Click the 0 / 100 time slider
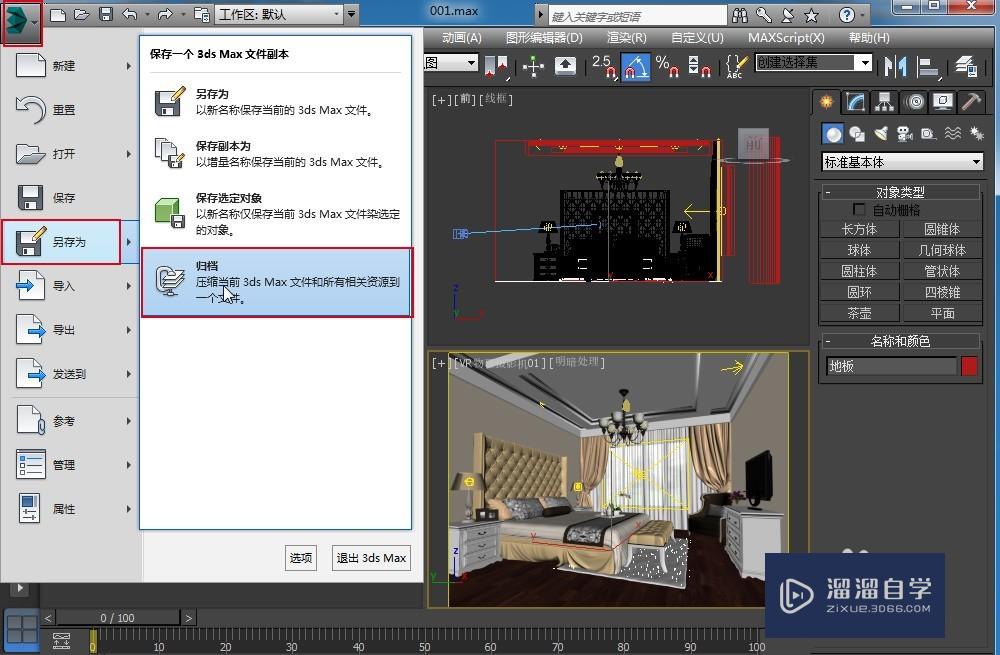This screenshot has height=655, width=1000. click(117, 618)
